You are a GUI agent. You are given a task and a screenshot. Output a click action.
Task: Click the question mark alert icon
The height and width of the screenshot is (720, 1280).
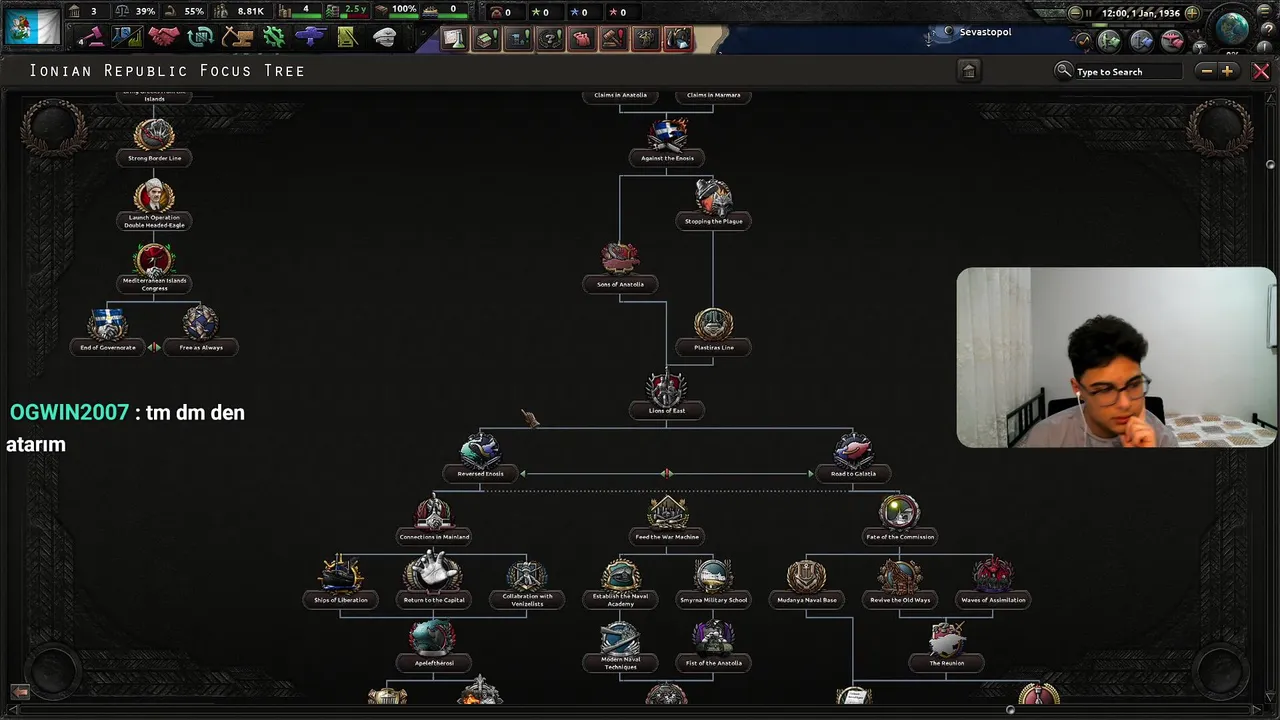click(x=549, y=39)
